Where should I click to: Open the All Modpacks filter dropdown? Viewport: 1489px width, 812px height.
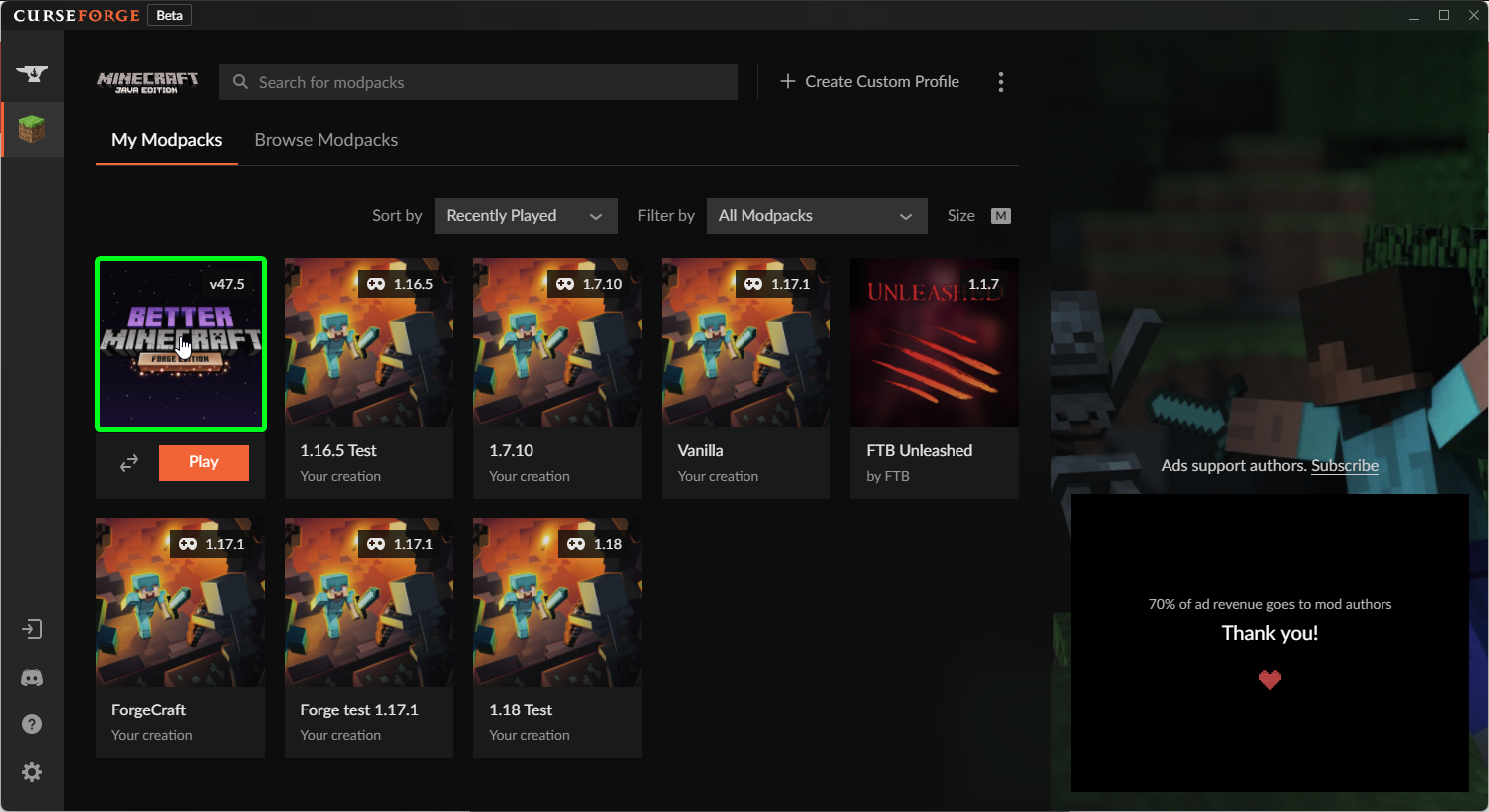click(817, 216)
